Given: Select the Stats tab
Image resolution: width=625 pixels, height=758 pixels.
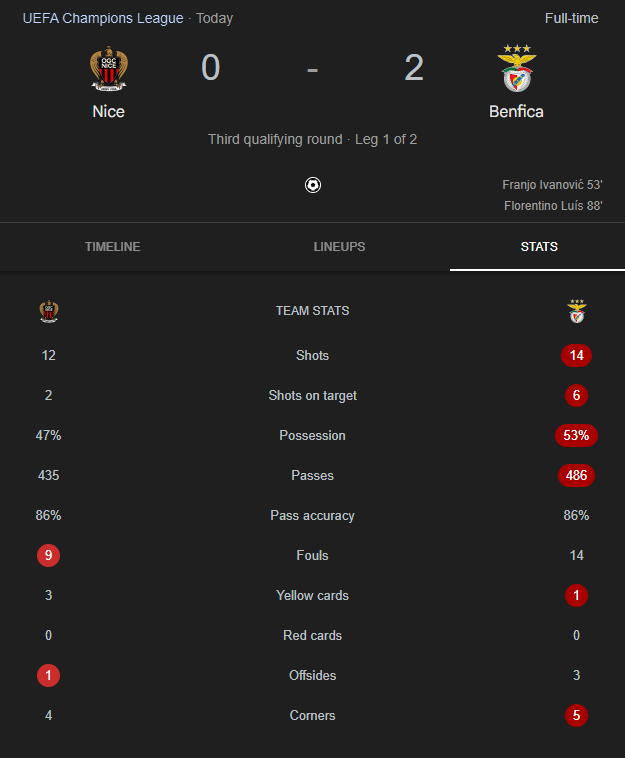Looking at the screenshot, I should click(x=539, y=247).
